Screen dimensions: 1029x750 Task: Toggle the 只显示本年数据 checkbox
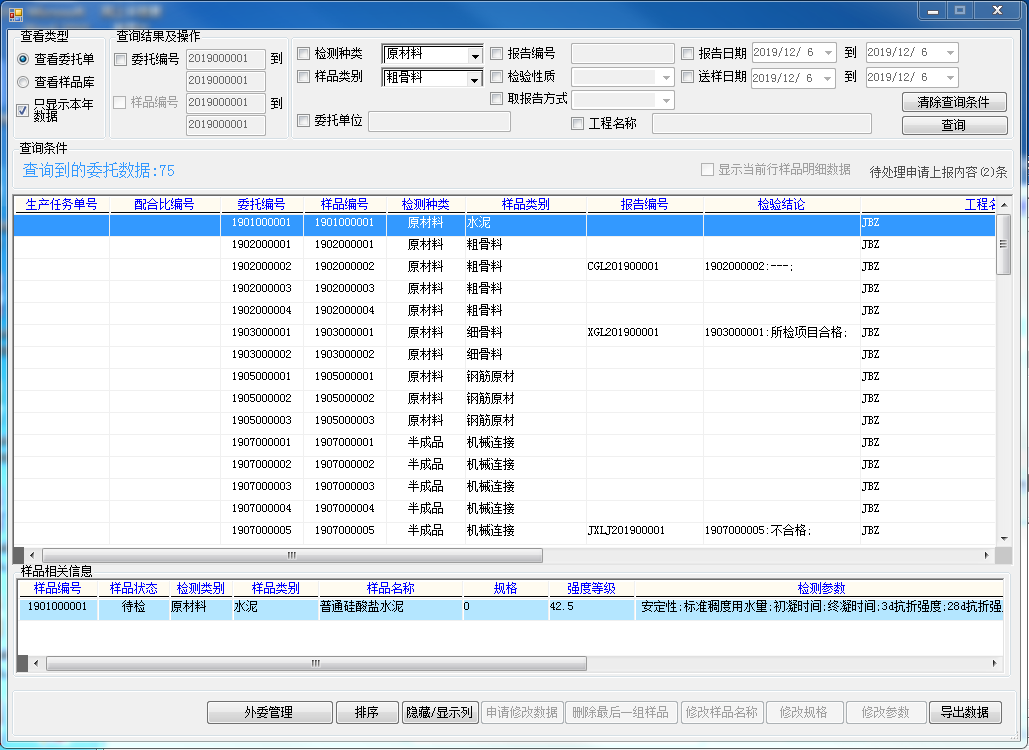tap(23, 110)
